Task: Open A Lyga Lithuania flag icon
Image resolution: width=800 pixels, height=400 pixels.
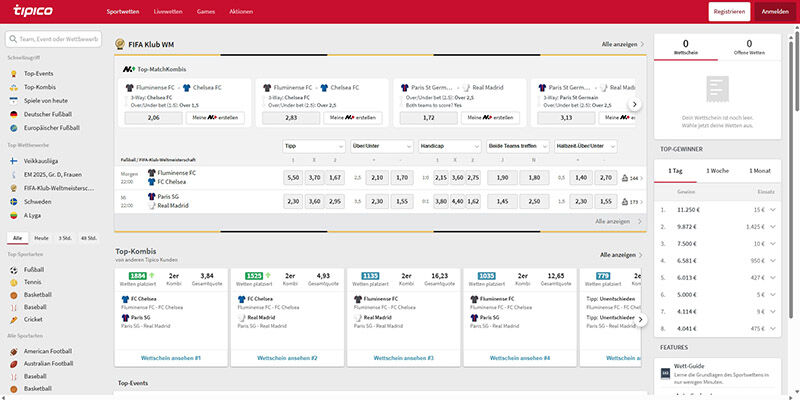Action: 14,215
